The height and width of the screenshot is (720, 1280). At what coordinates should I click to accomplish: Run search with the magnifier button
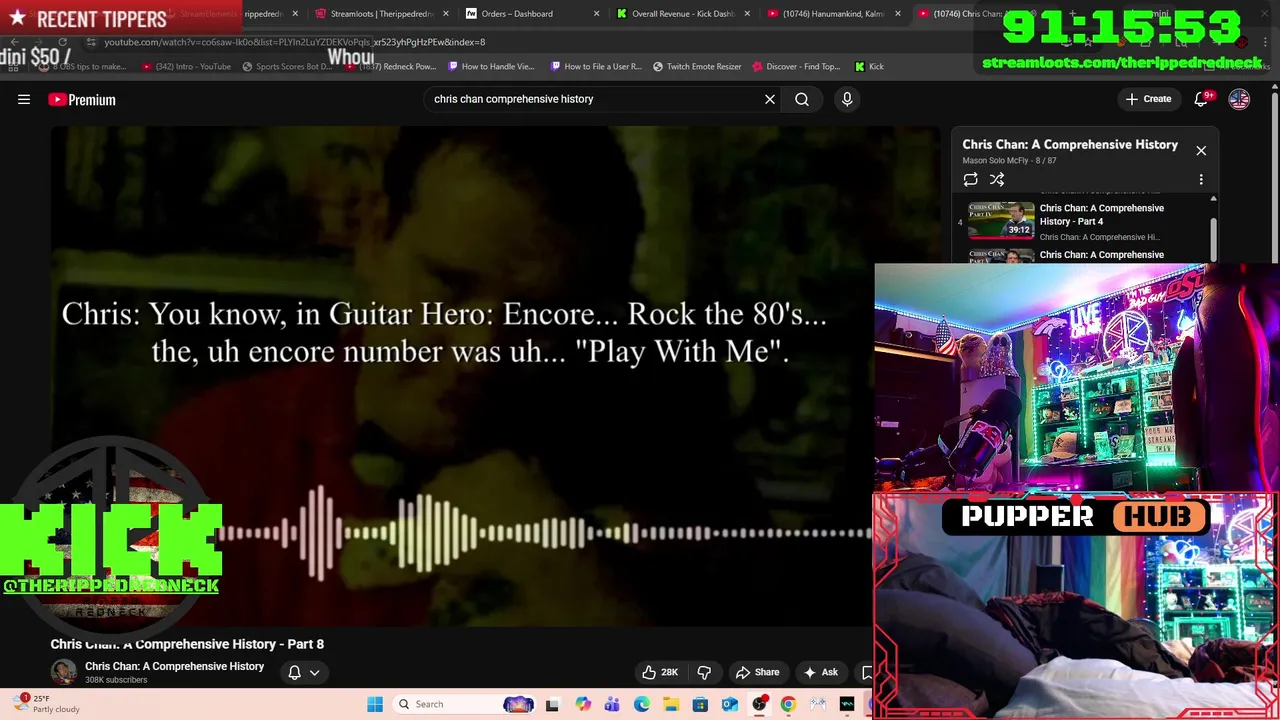click(802, 99)
